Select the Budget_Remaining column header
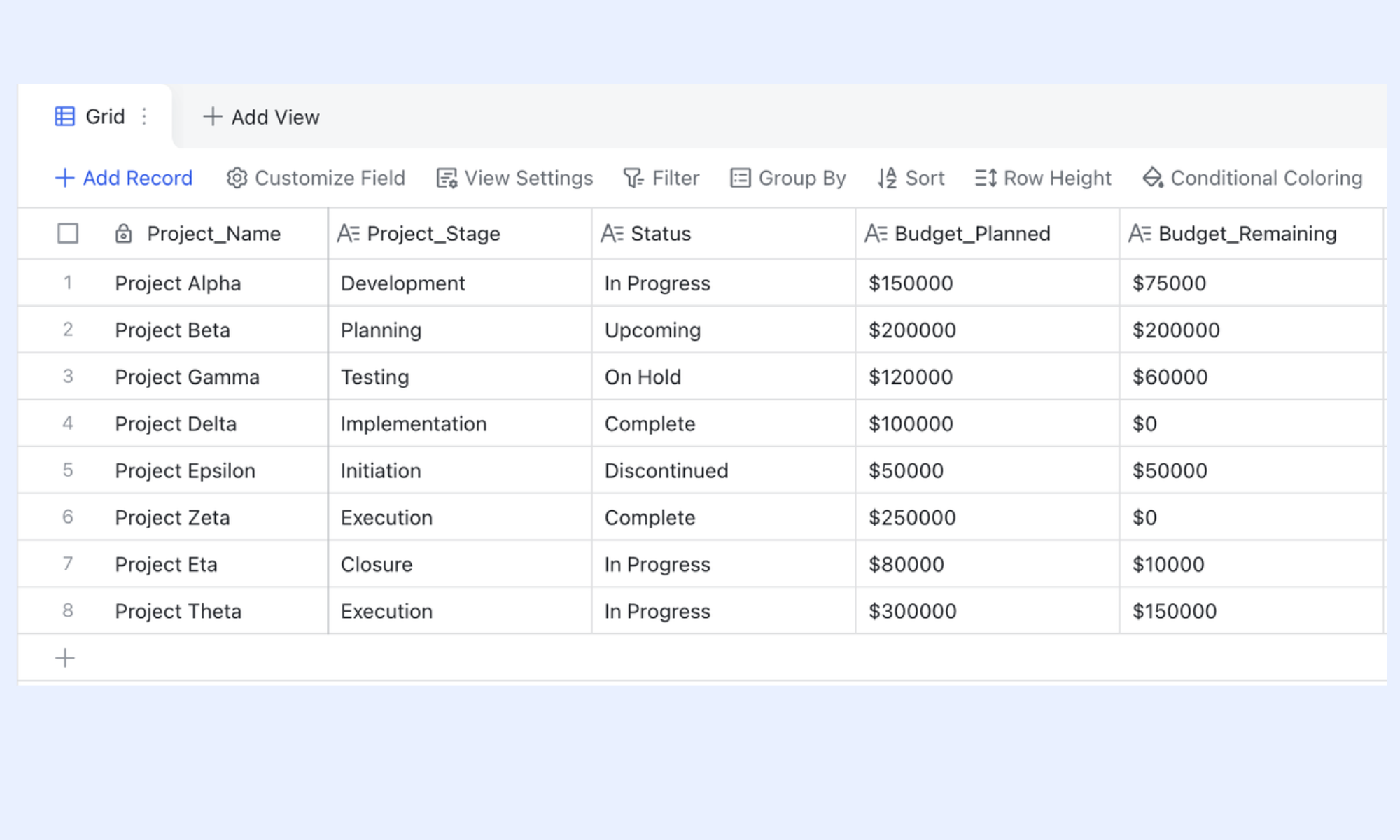 pyautogui.click(x=1252, y=233)
